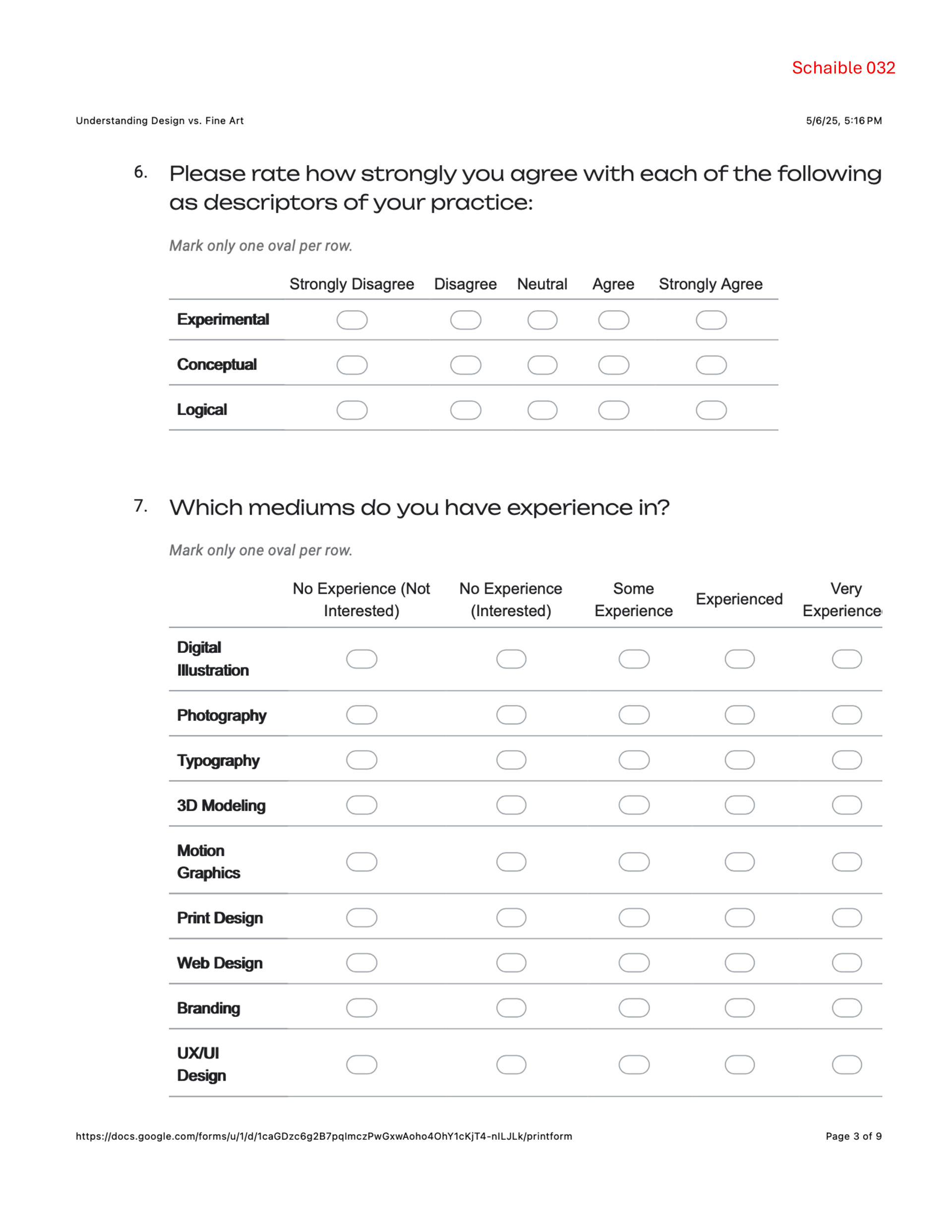952x1232 pixels.
Task: Select Neutral oval for Logical row
Action: (542, 410)
